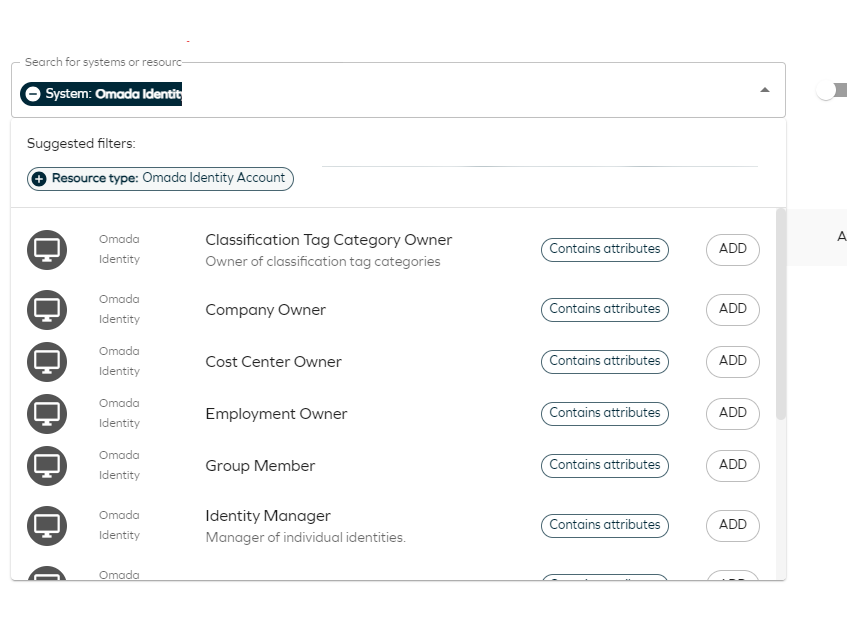Screen dimensions: 847x641
Task: Open Contains attributes for Cost Center Owner
Action: pos(604,361)
